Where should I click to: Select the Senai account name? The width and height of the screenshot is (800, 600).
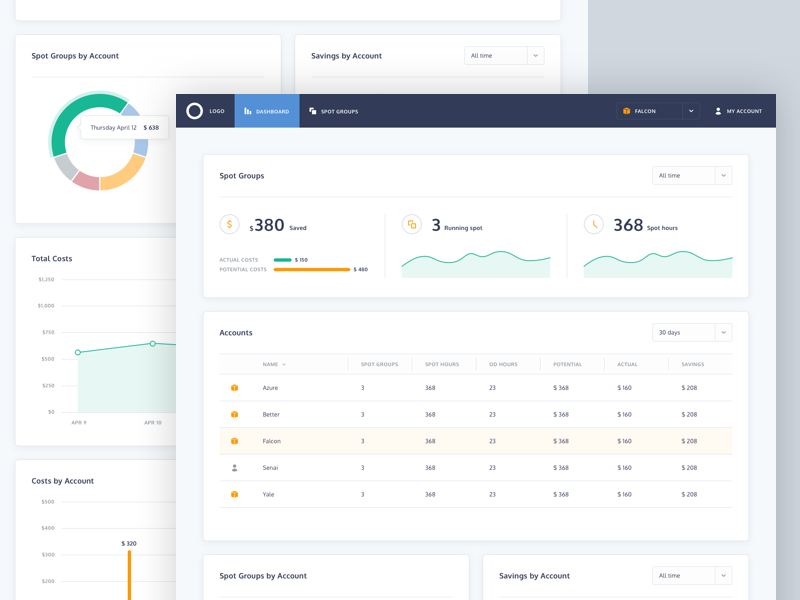coord(270,467)
